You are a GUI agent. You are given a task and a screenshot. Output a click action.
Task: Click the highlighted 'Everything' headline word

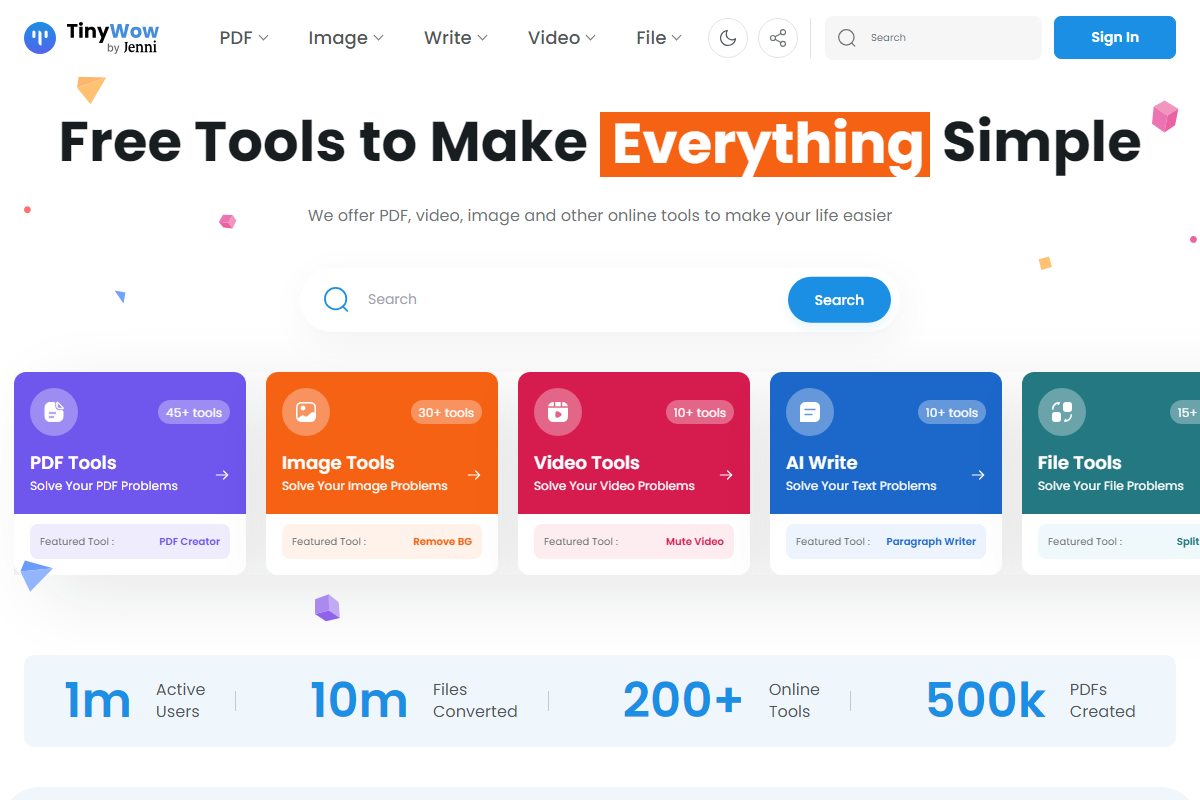tap(765, 144)
